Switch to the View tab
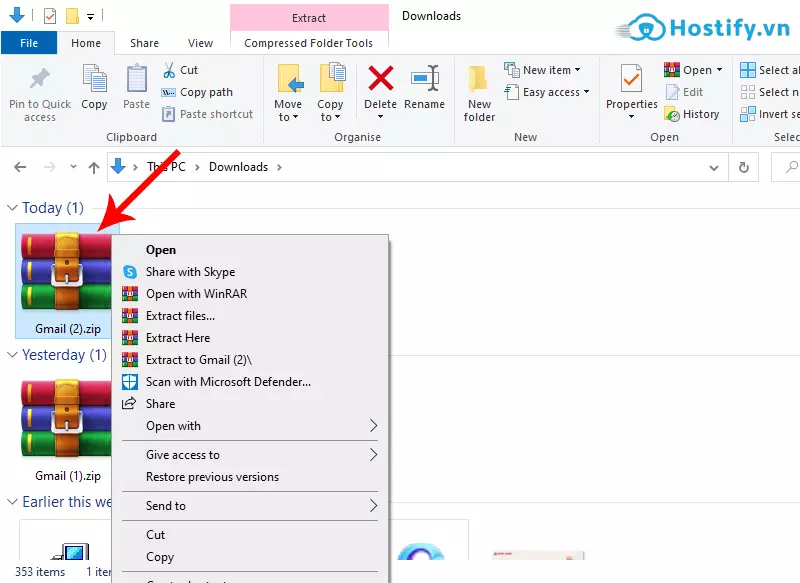800x583 pixels. click(x=201, y=43)
